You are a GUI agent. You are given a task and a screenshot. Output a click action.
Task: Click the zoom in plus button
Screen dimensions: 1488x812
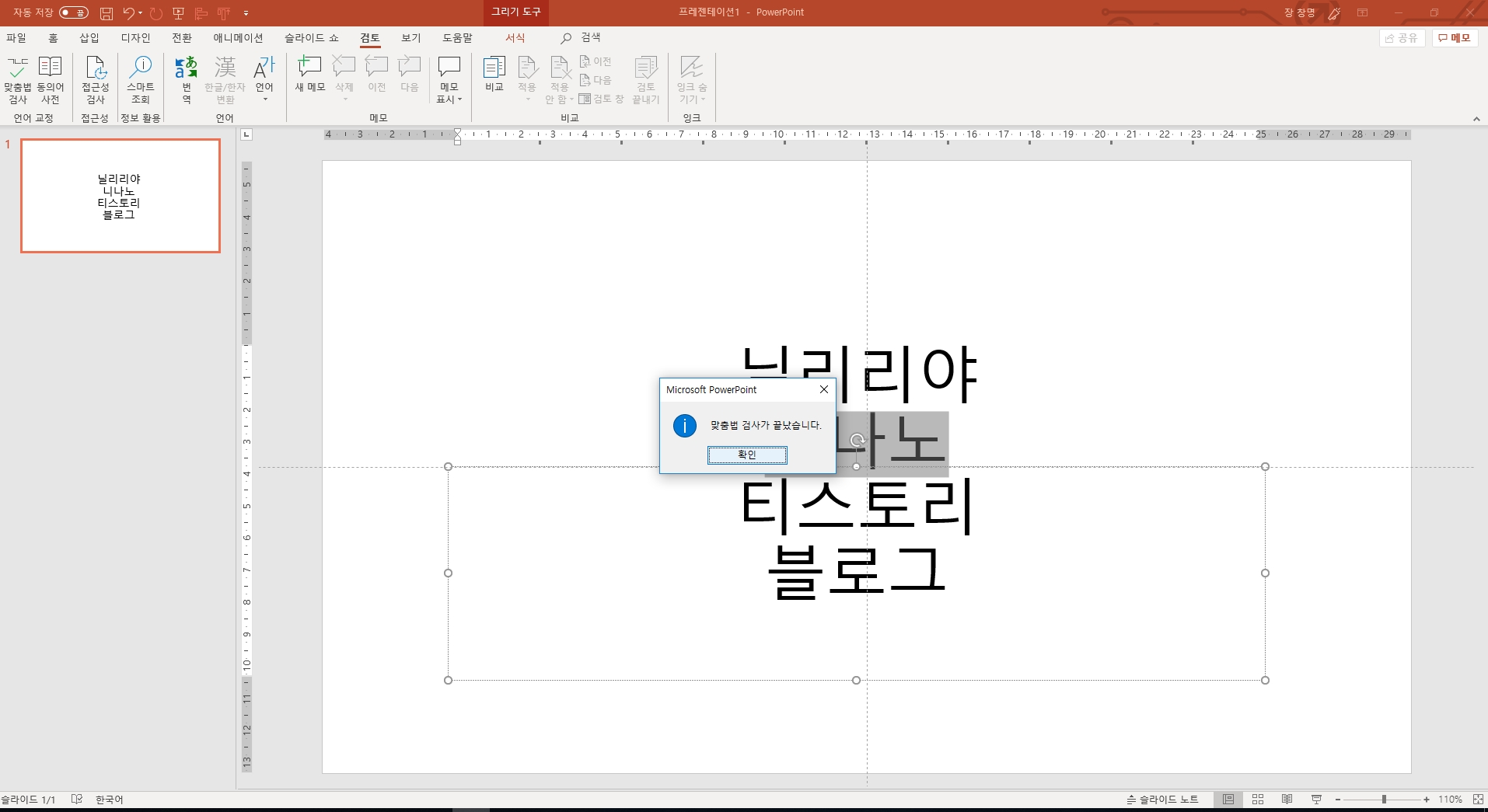(1427, 800)
